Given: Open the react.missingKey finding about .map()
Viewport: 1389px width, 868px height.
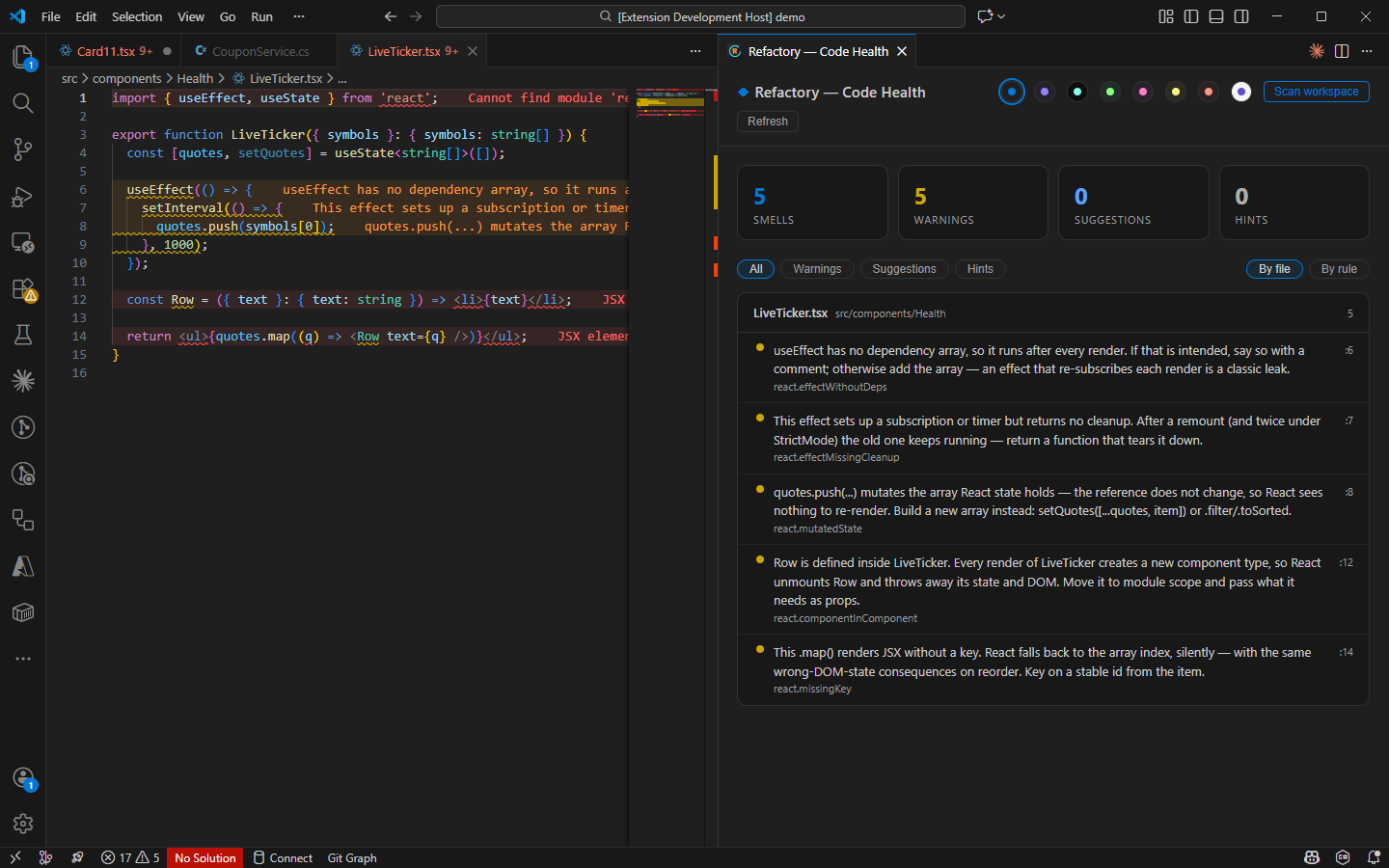Looking at the screenshot, I should click(x=1053, y=669).
